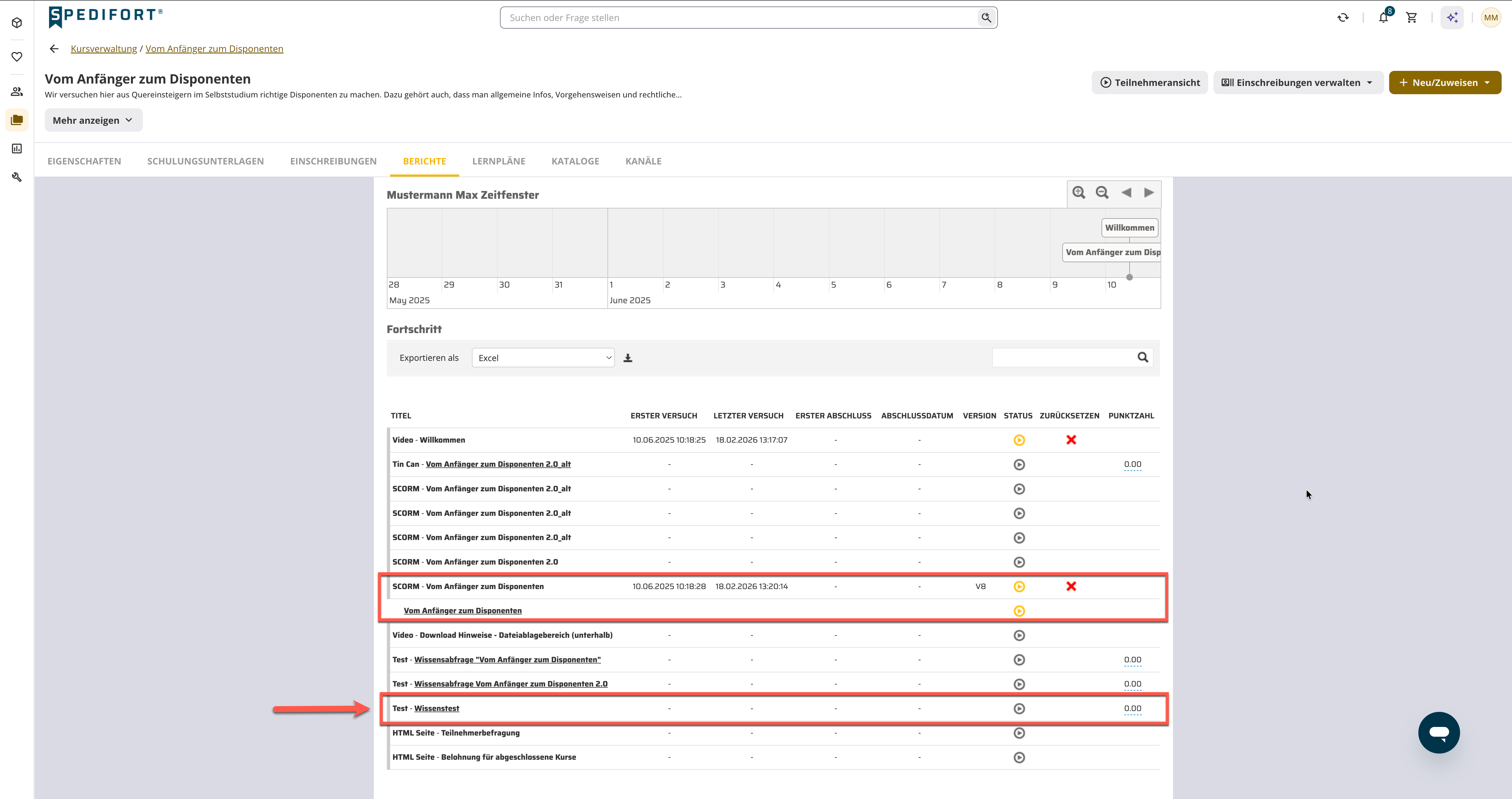The width and height of the screenshot is (1512, 799).
Task: Click the export download icon
Action: (628, 358)
